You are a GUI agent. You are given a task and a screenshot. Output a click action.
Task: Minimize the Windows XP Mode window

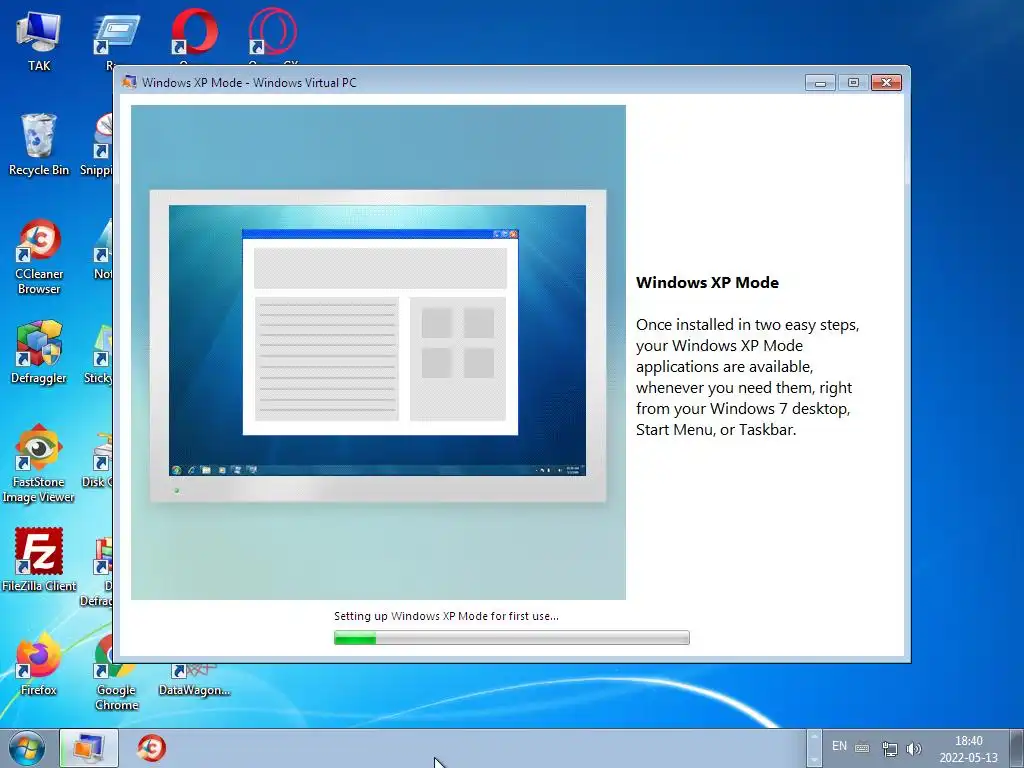pos(820,83)
